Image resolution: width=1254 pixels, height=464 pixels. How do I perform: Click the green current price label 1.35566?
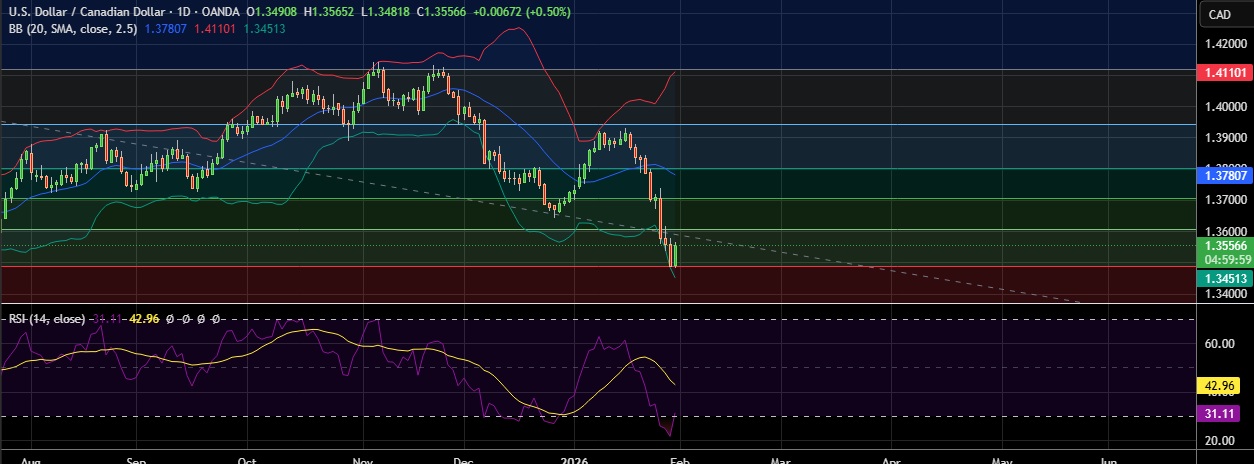(1225, 245)
